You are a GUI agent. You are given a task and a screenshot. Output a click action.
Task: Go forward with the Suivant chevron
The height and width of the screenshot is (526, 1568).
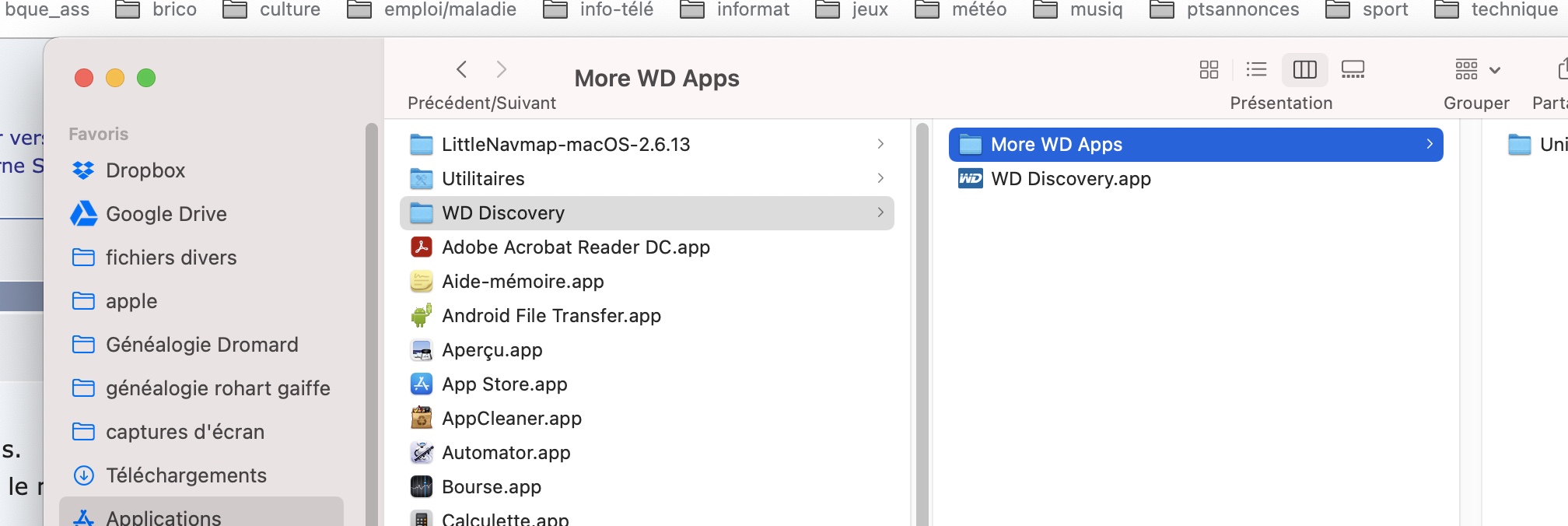[502, 69]
